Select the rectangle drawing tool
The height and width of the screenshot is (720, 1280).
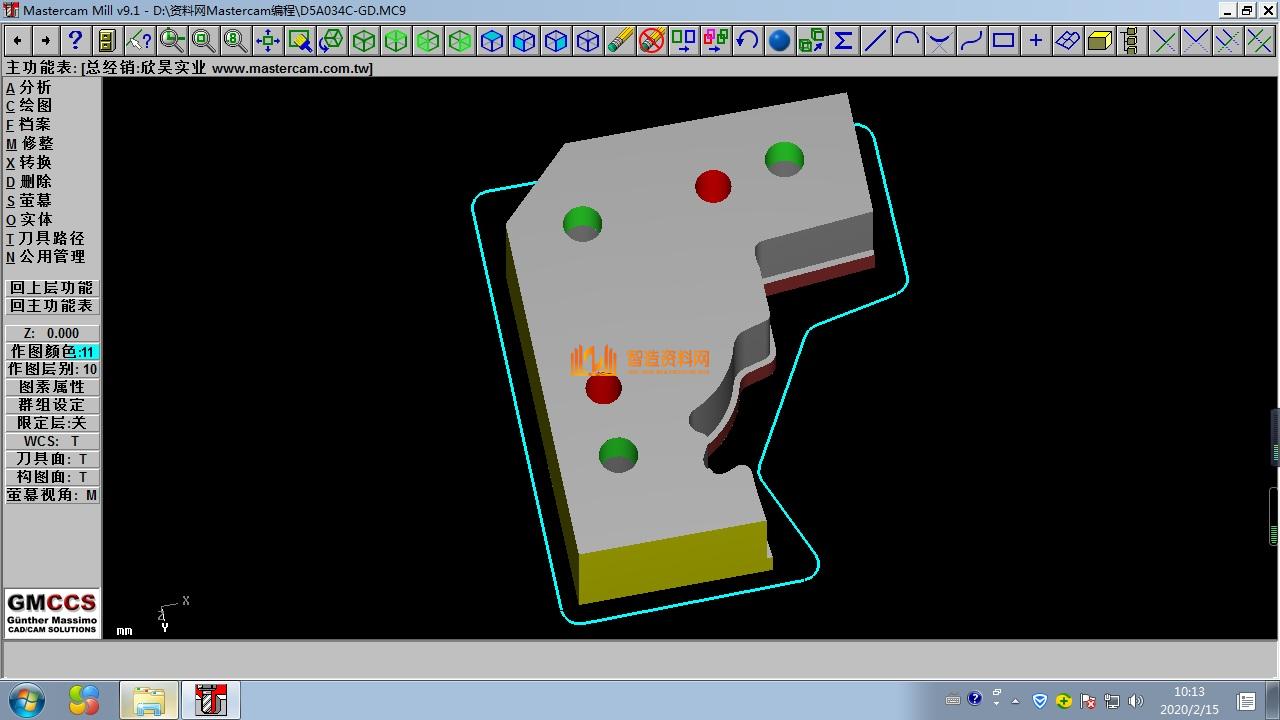point(1003,41)
